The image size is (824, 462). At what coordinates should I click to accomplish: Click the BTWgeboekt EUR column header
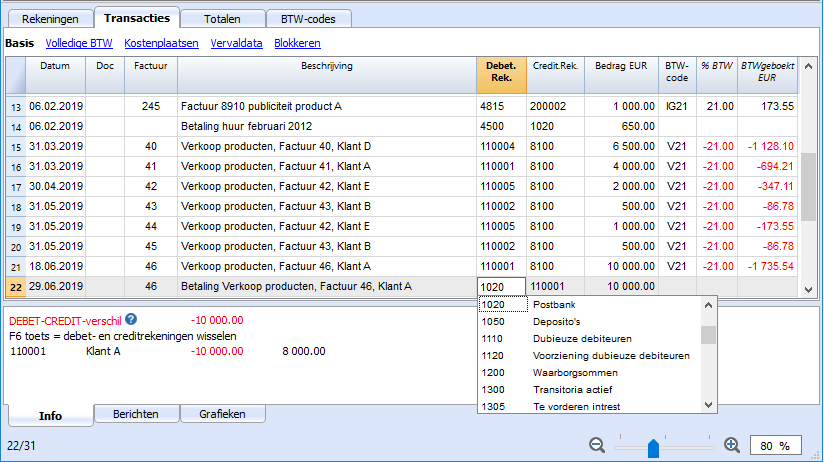pos(767,75)
